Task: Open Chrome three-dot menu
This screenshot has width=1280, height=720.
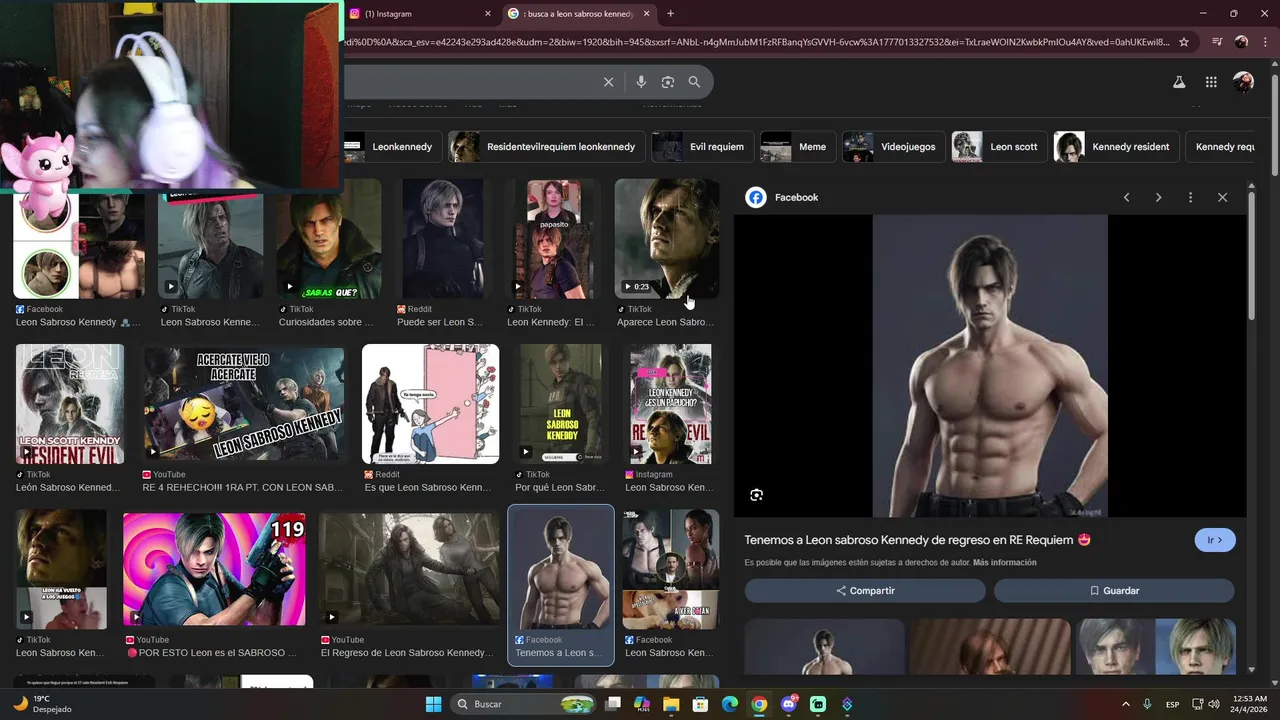Action: click(x=1266, y=42)
